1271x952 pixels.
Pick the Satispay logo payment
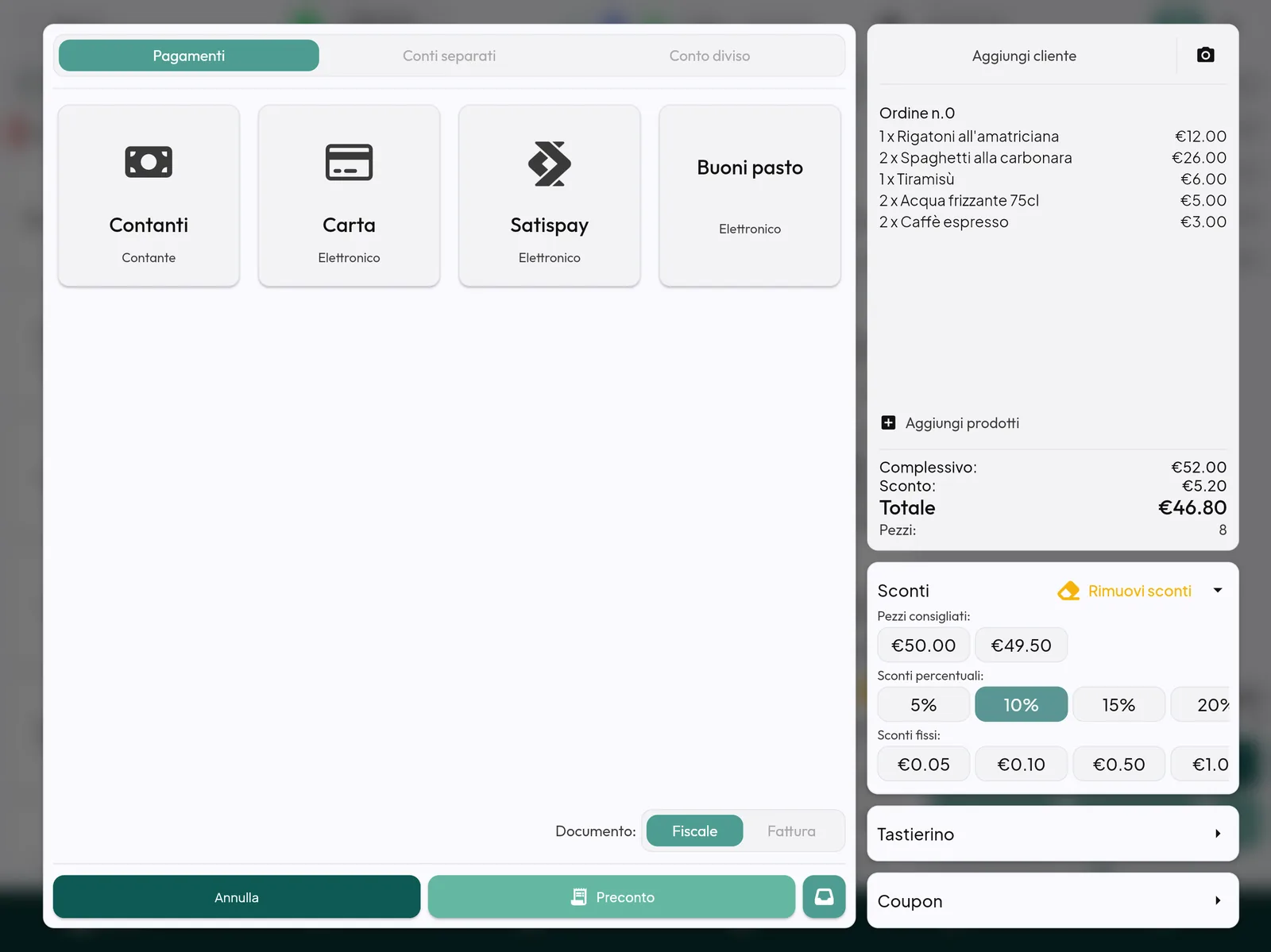pos(549,164)
